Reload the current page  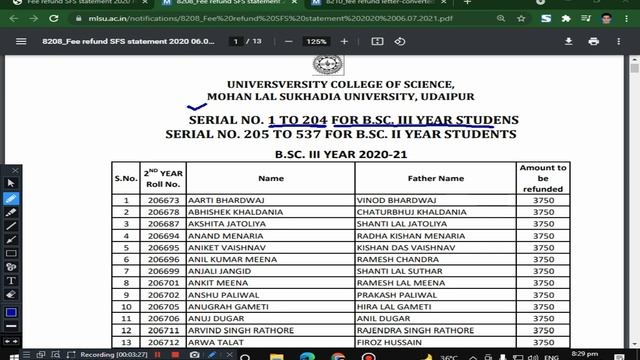pyautogui.click(x=53, y=19)
